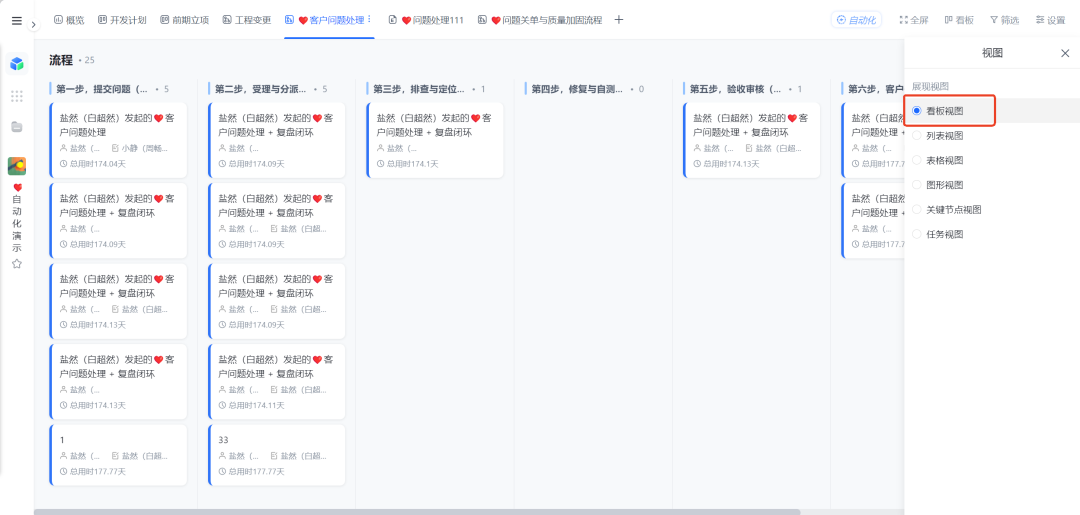The height and width of the screenshot is (515, 1080).
Task: Select 列表视图 radio option
Action: point(917,136)
